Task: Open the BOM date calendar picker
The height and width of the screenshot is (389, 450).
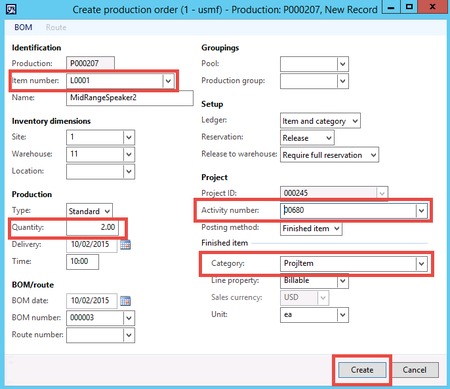Action: [125, 301]
